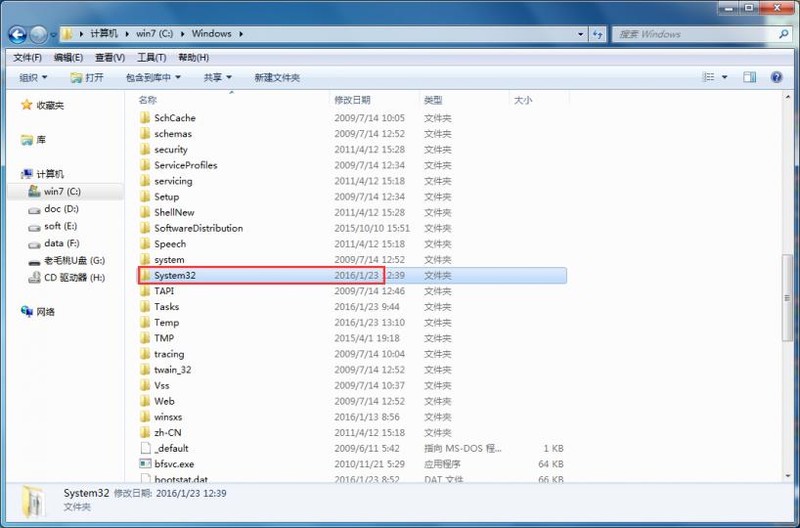Click the Web folder name
Image resolution: width=800 pixels, height=528 pixels.
[x=164, y=401]
